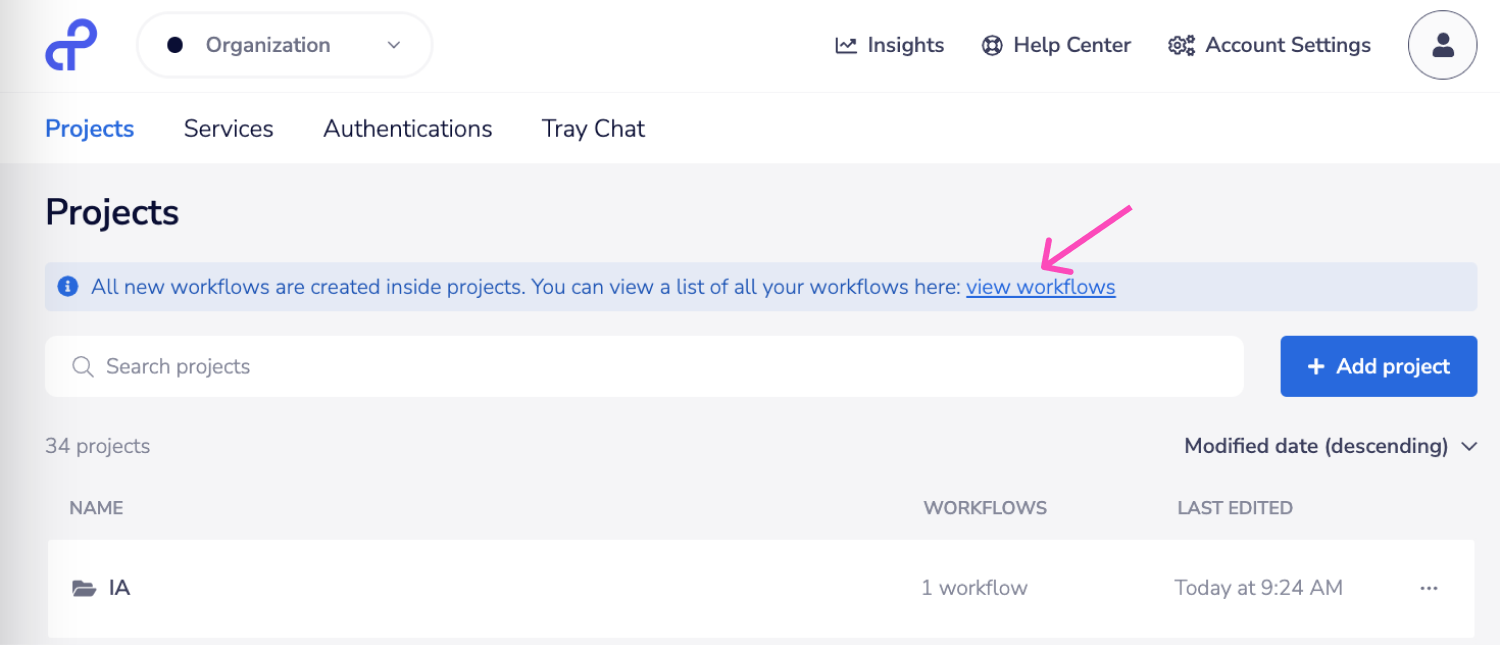The image size is (1500, 645).
Task: Click the Add project button
Action: (x=1378, y=366)
